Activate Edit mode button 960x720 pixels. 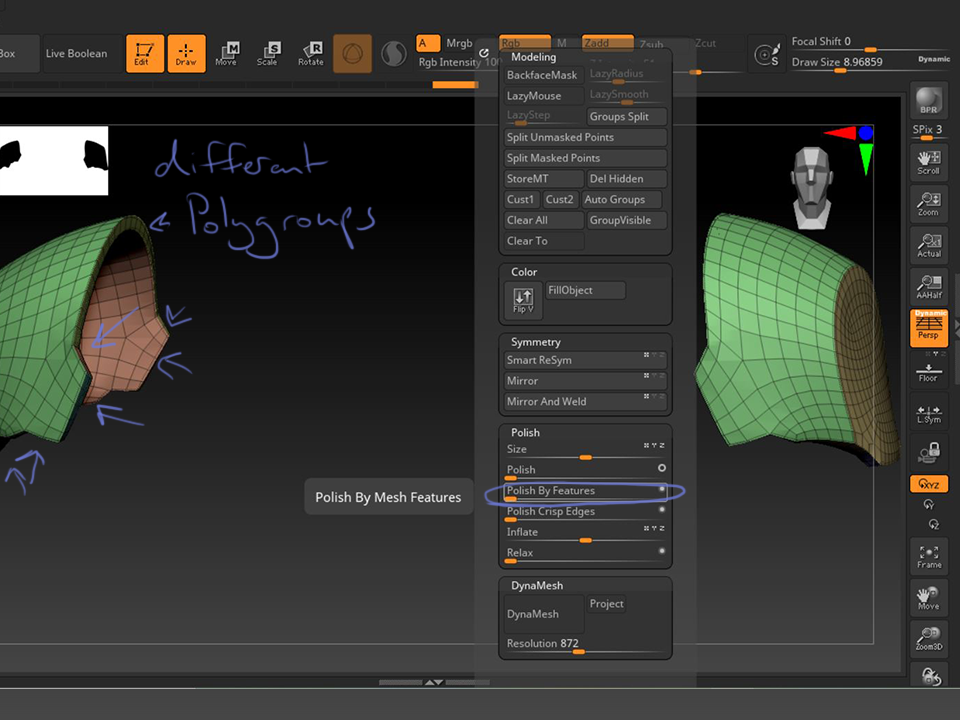click(x=145, y=53)
